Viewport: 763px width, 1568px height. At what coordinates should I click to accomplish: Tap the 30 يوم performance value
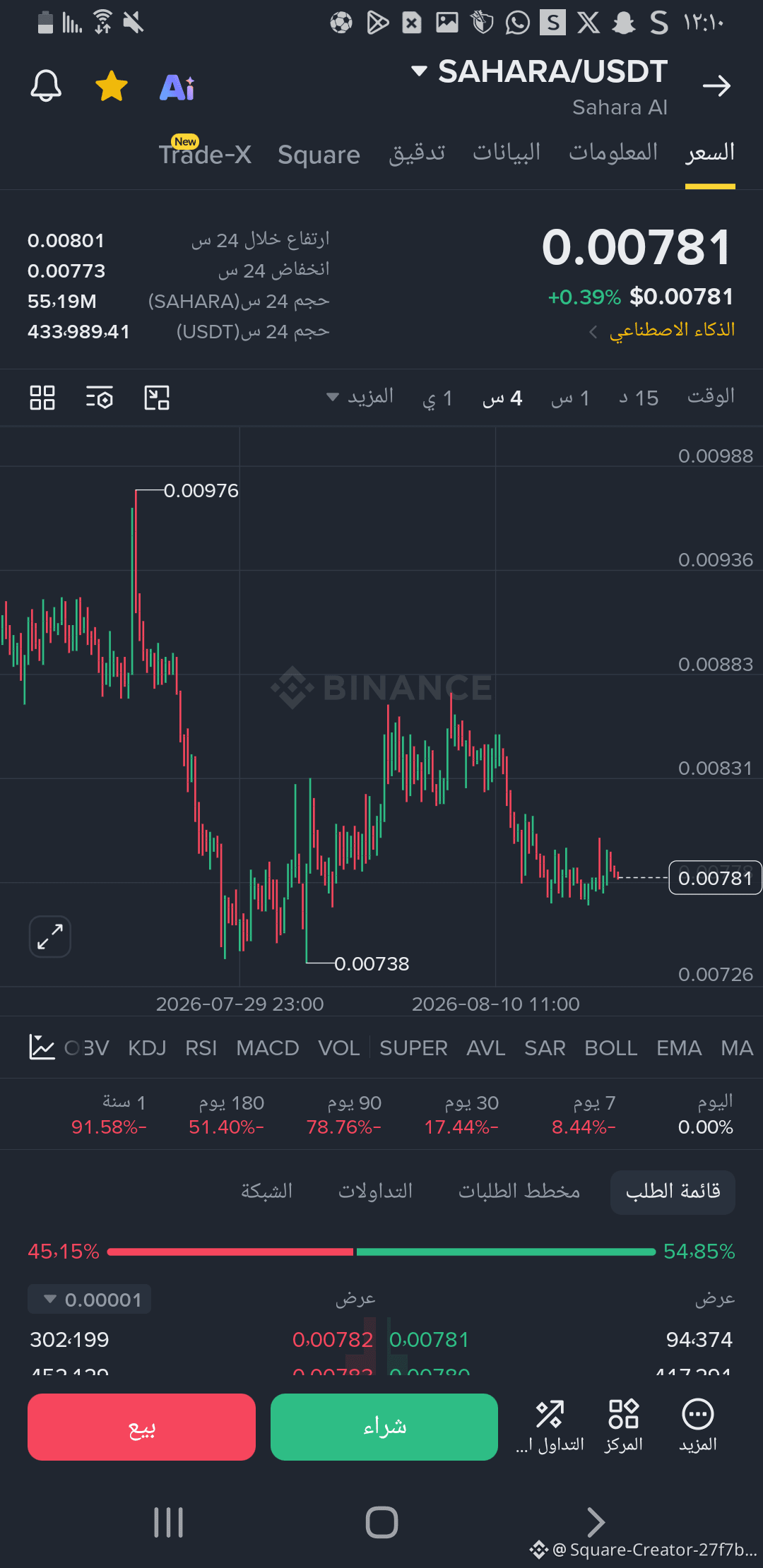click(x=461, y=1127)
